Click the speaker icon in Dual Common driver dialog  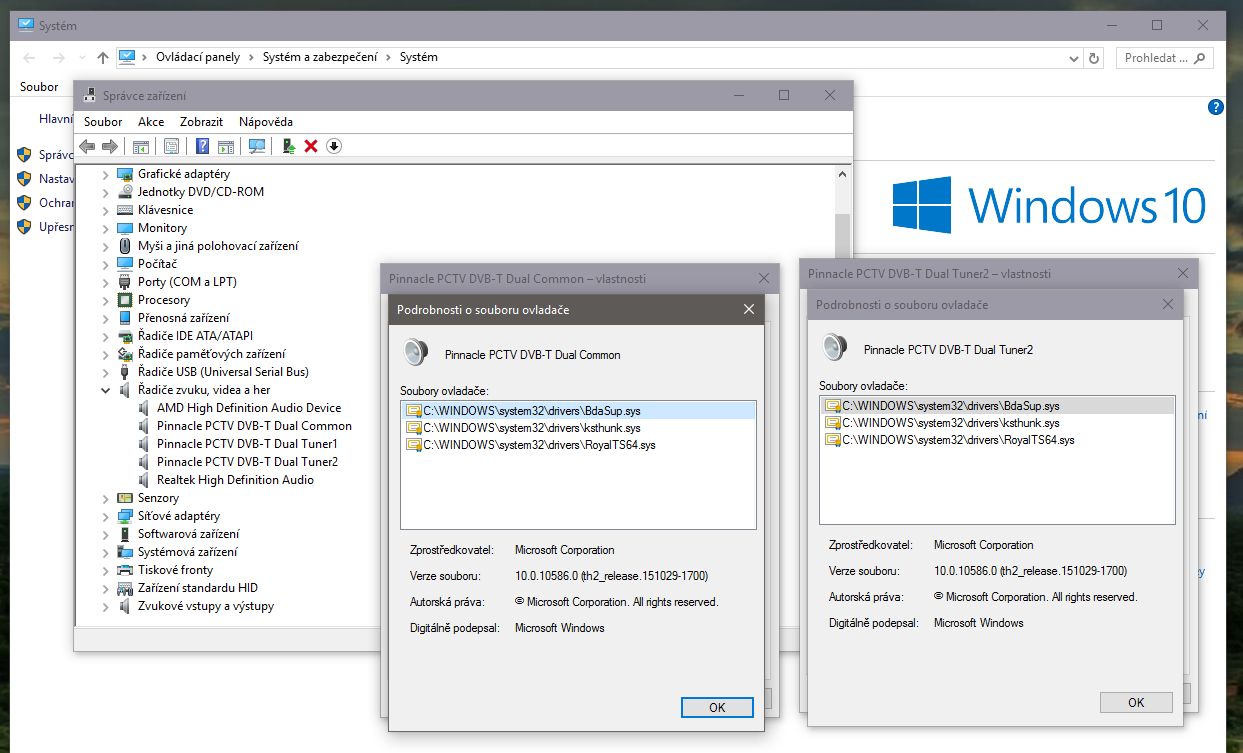click(415, 353)
